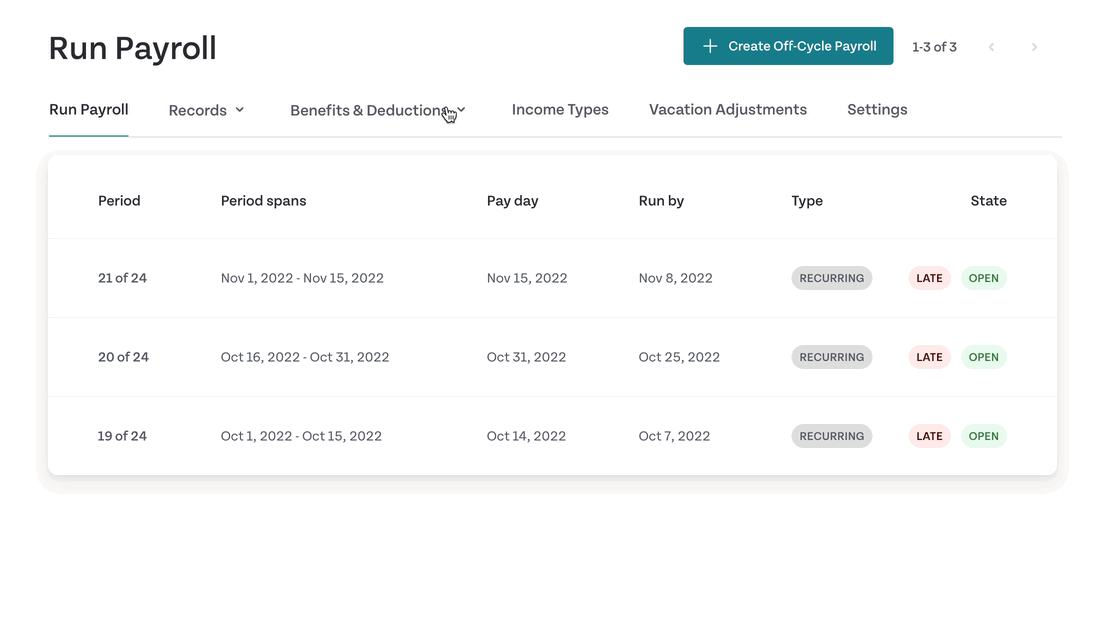
Task: Click the Period column header
Action: point(119,201)
